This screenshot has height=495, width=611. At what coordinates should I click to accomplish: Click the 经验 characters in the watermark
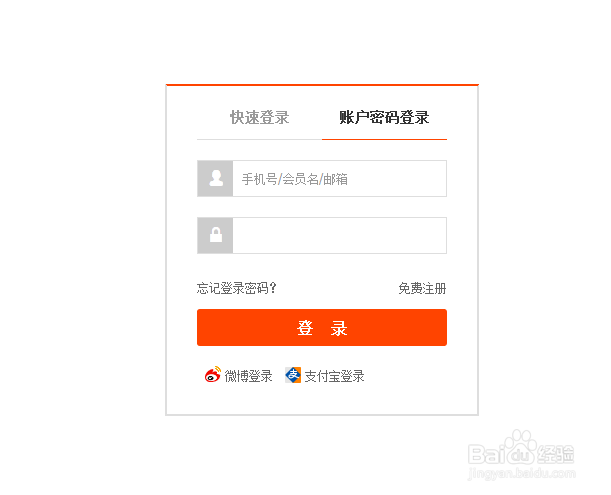pyautogui.click(x=556, y=454)
